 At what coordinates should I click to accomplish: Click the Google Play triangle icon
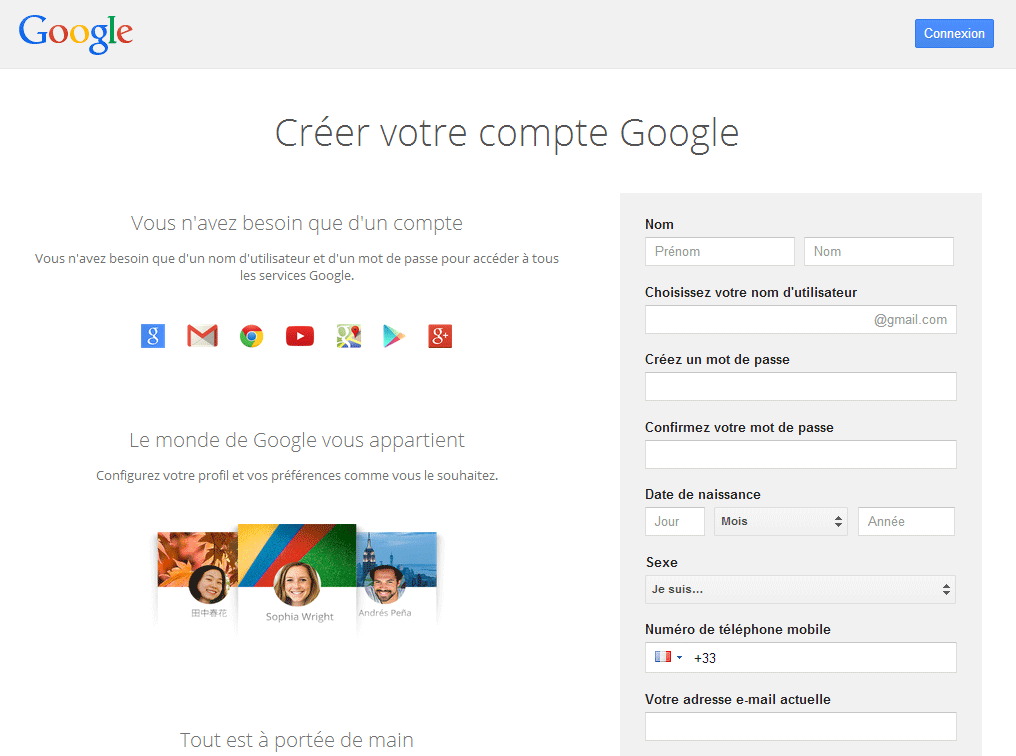tap(393, 336)
